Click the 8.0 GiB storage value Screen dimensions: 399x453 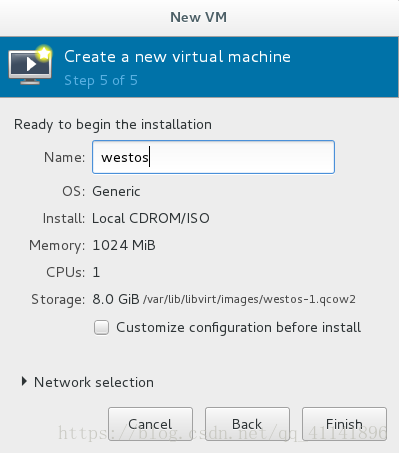tap(116, 299)
